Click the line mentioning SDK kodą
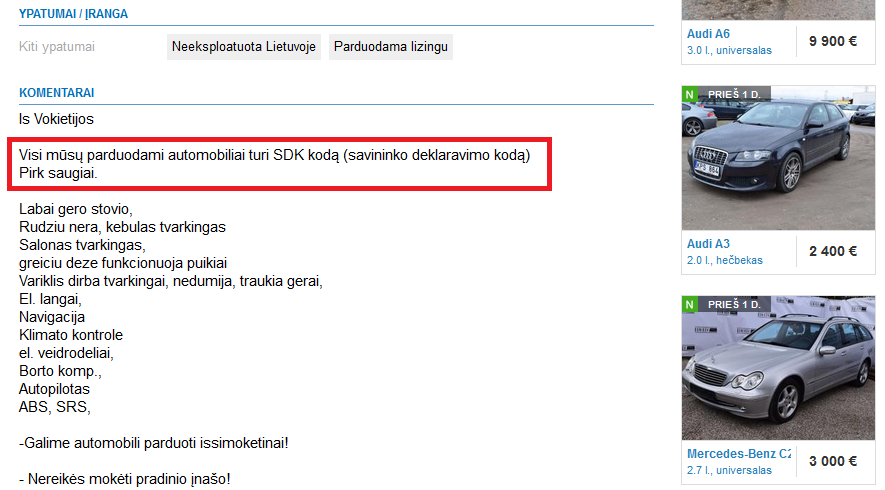Image resolution: width=885 pixels, height=490 pixels. point(275,155)
